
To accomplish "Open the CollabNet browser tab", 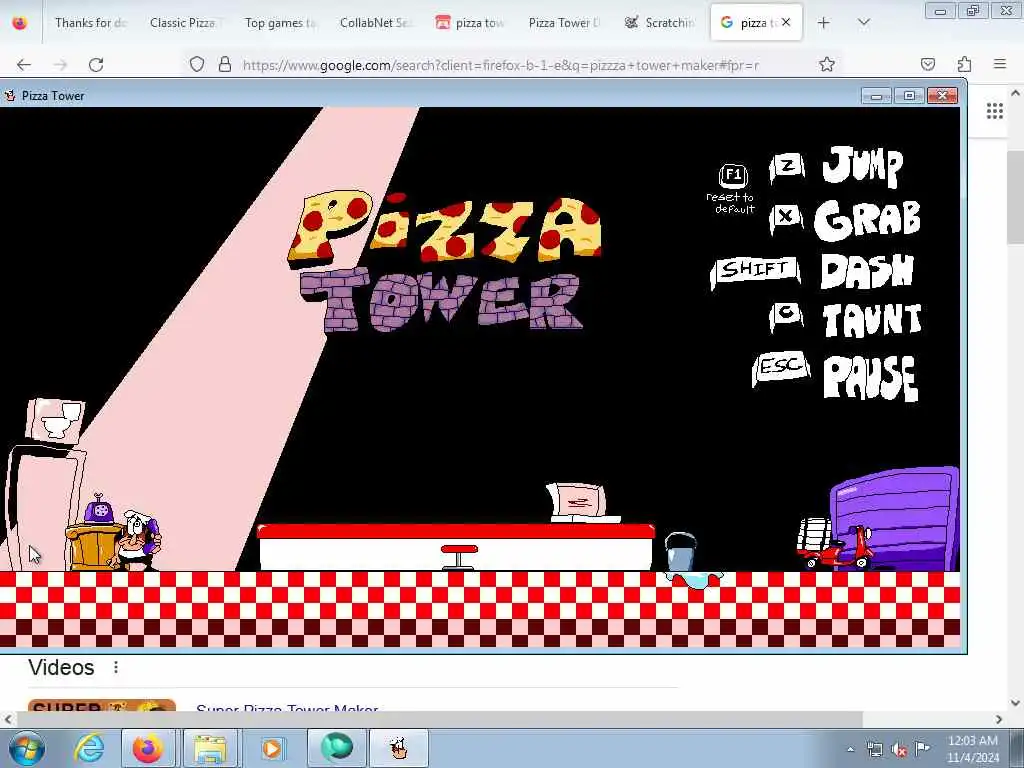I will 375,23.
